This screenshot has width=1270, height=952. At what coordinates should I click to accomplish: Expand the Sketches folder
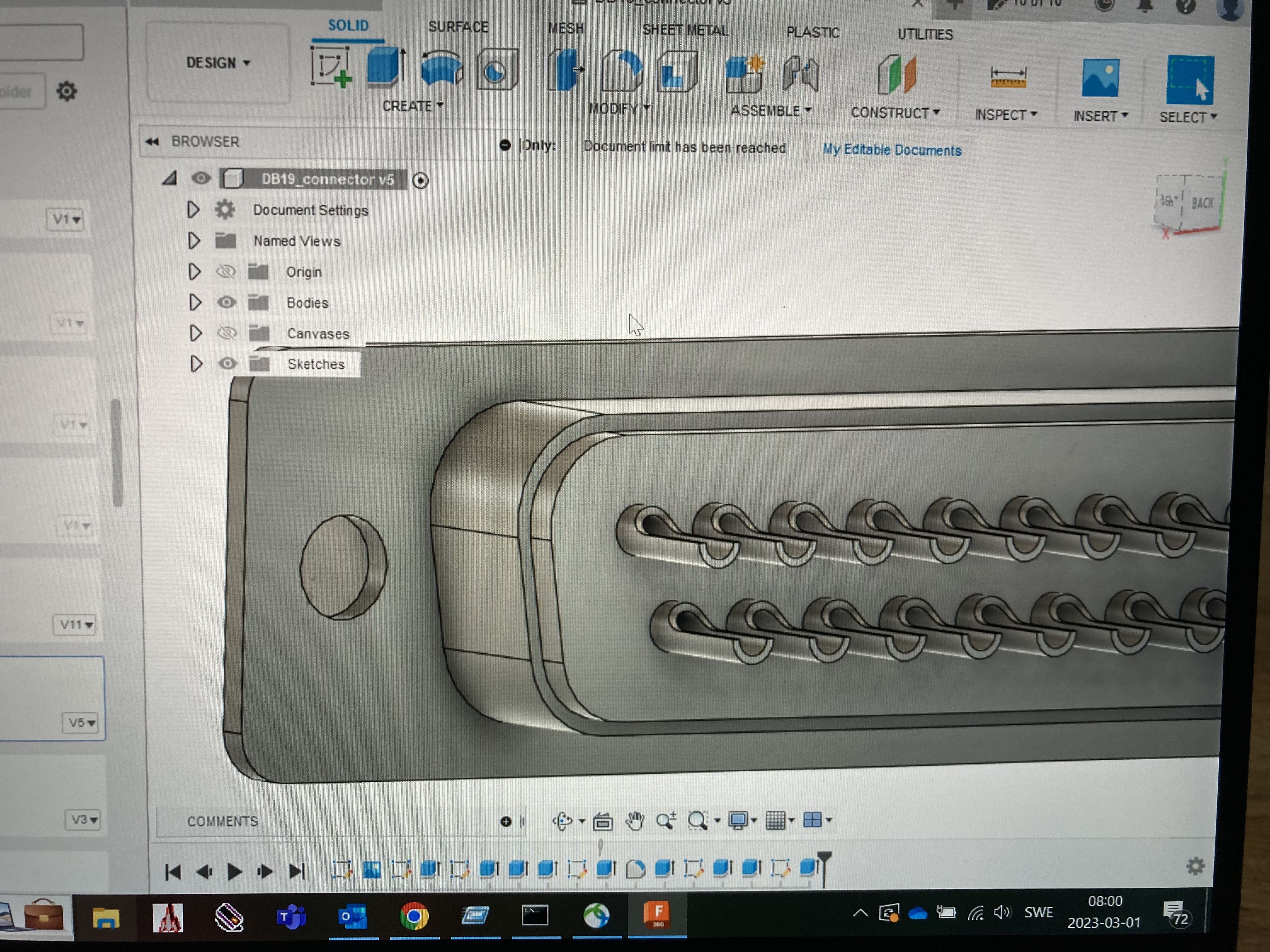pyautogui.click(x=196, y=363)
